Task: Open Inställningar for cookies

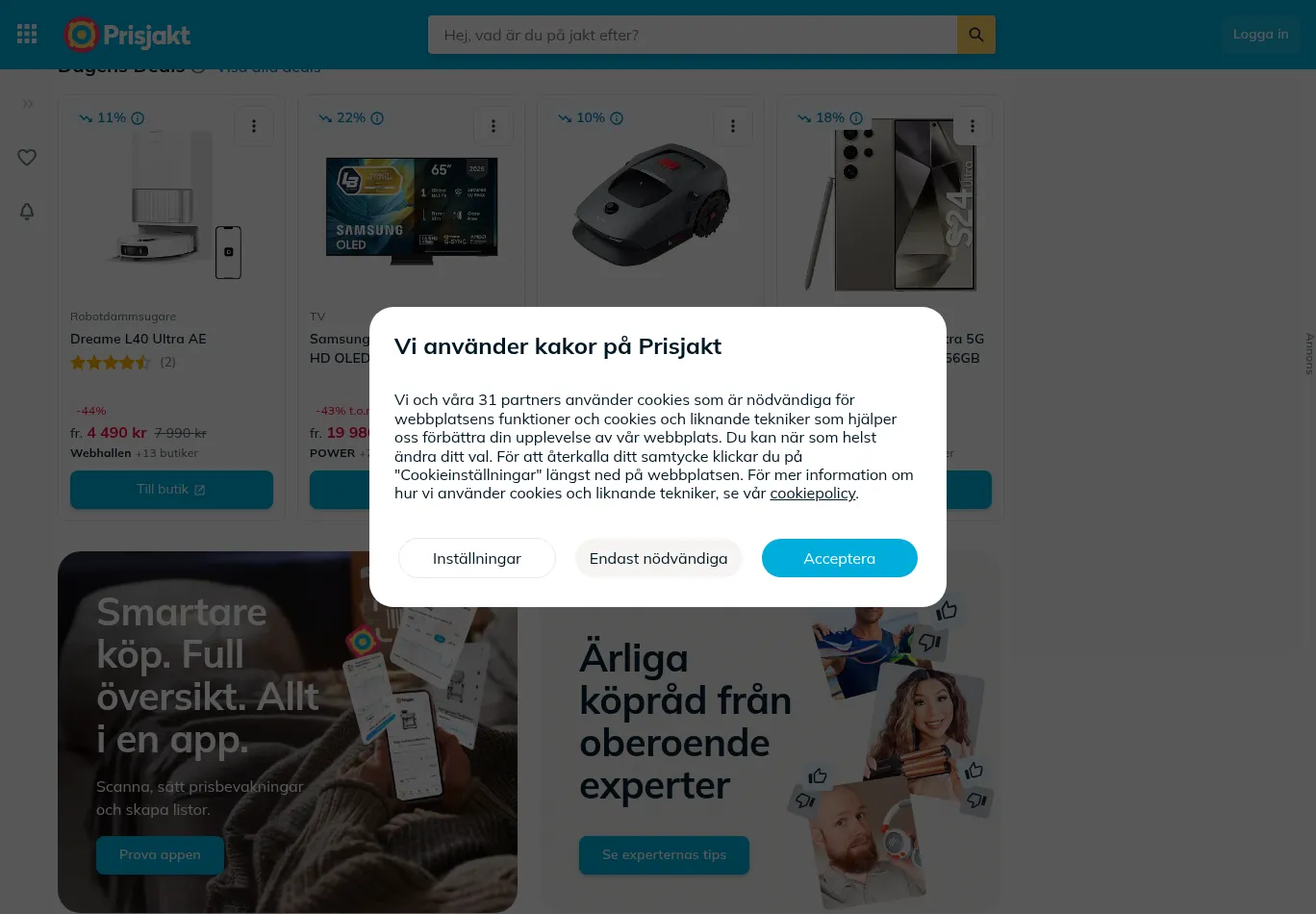Action: (x=477, y=558)
